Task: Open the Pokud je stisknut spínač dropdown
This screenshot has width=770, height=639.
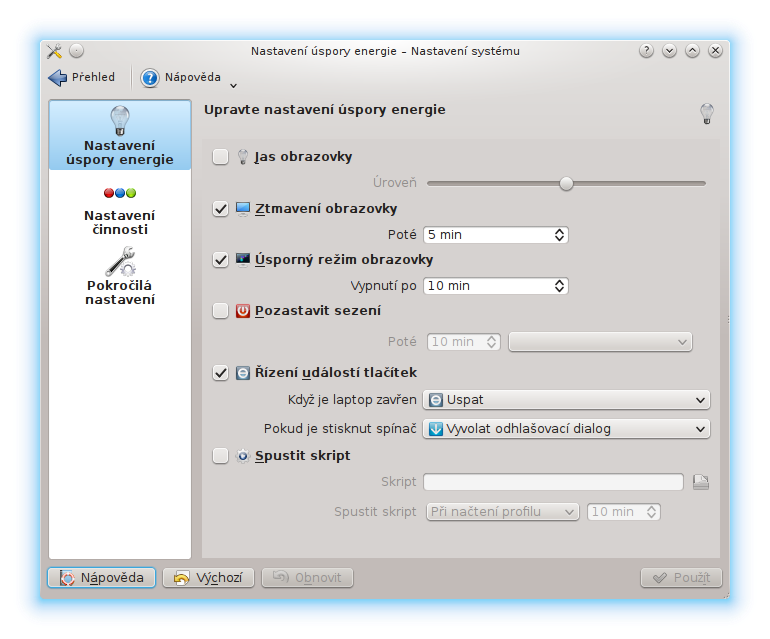Action: [x=566, y=429]
